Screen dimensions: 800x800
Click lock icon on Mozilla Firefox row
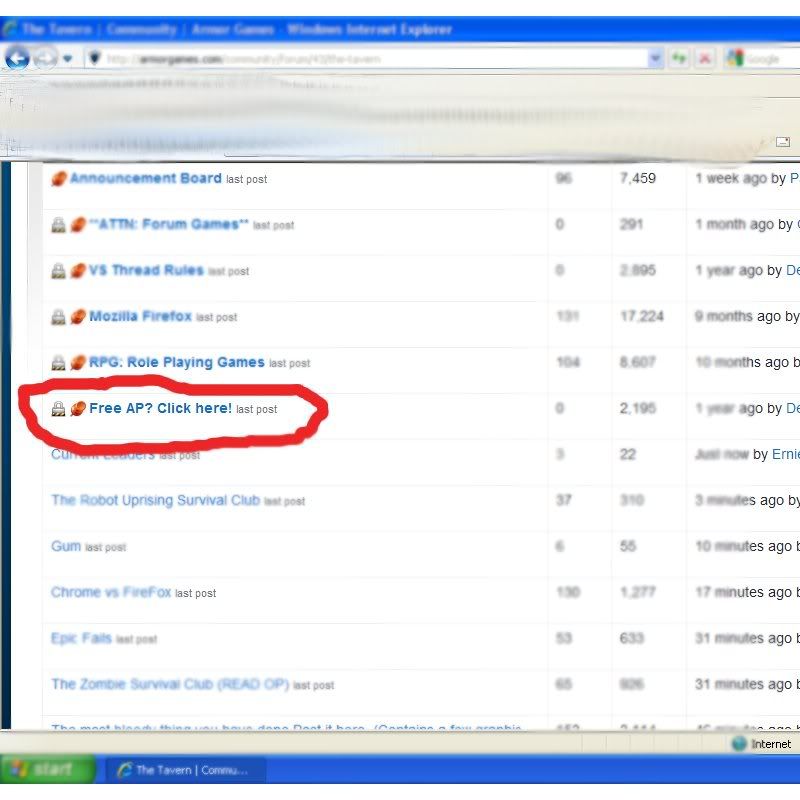pyautogui.click(x=59, y=317)
